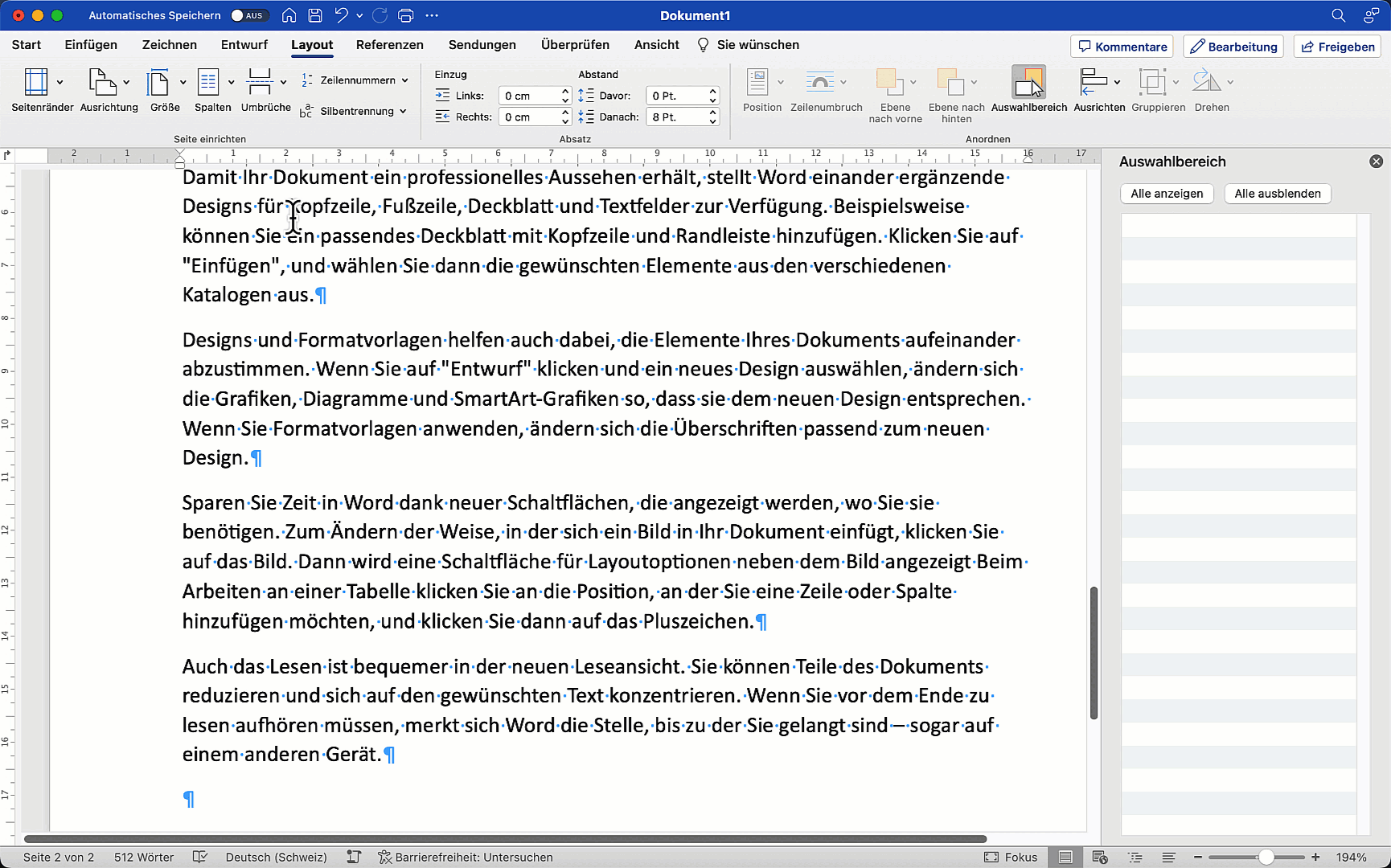Open the Referenzen ribbon tab
This screenshot has width=1391, height=868.
(389, 45)
